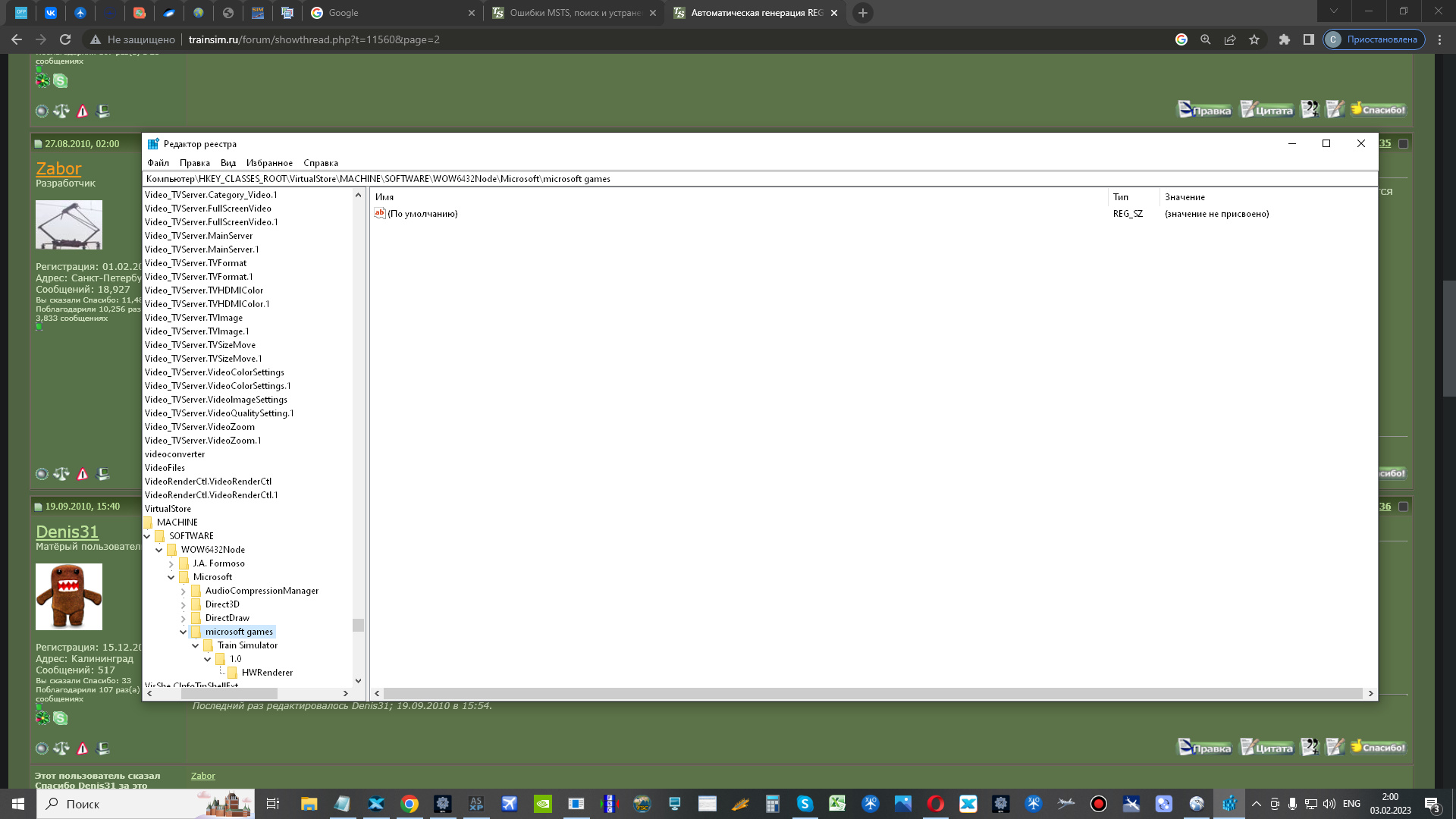Click the Приостановлена profile button
Viewport: 1456px width, 819px height.
[x=1374, y=39]
